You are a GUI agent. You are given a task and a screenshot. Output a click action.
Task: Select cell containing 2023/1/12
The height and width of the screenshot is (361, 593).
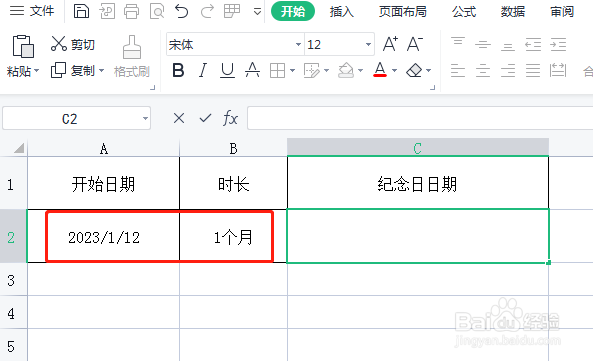pyautogui.click(x=104, y=236)
